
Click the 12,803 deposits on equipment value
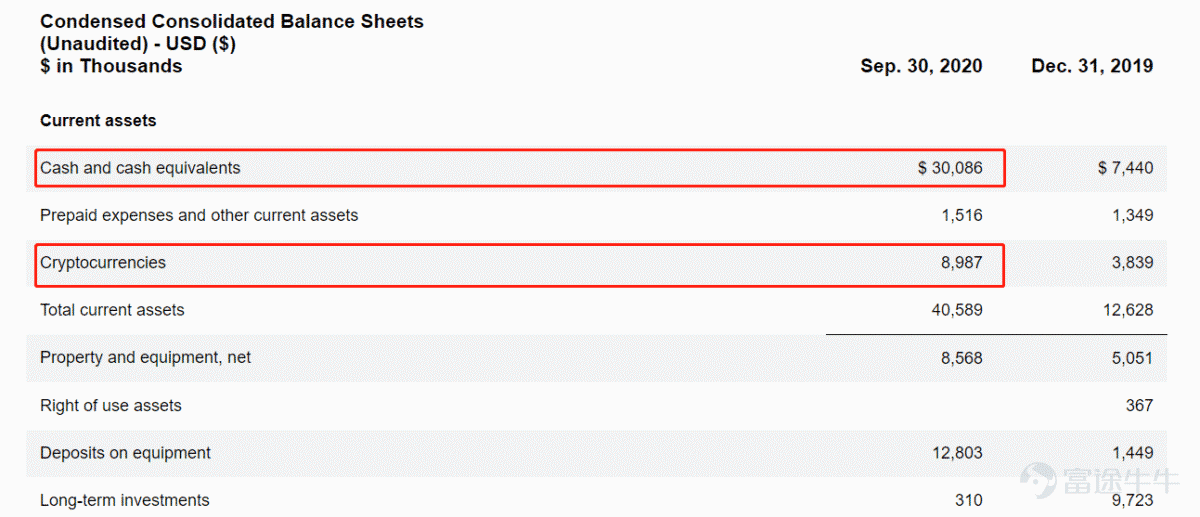957,453
